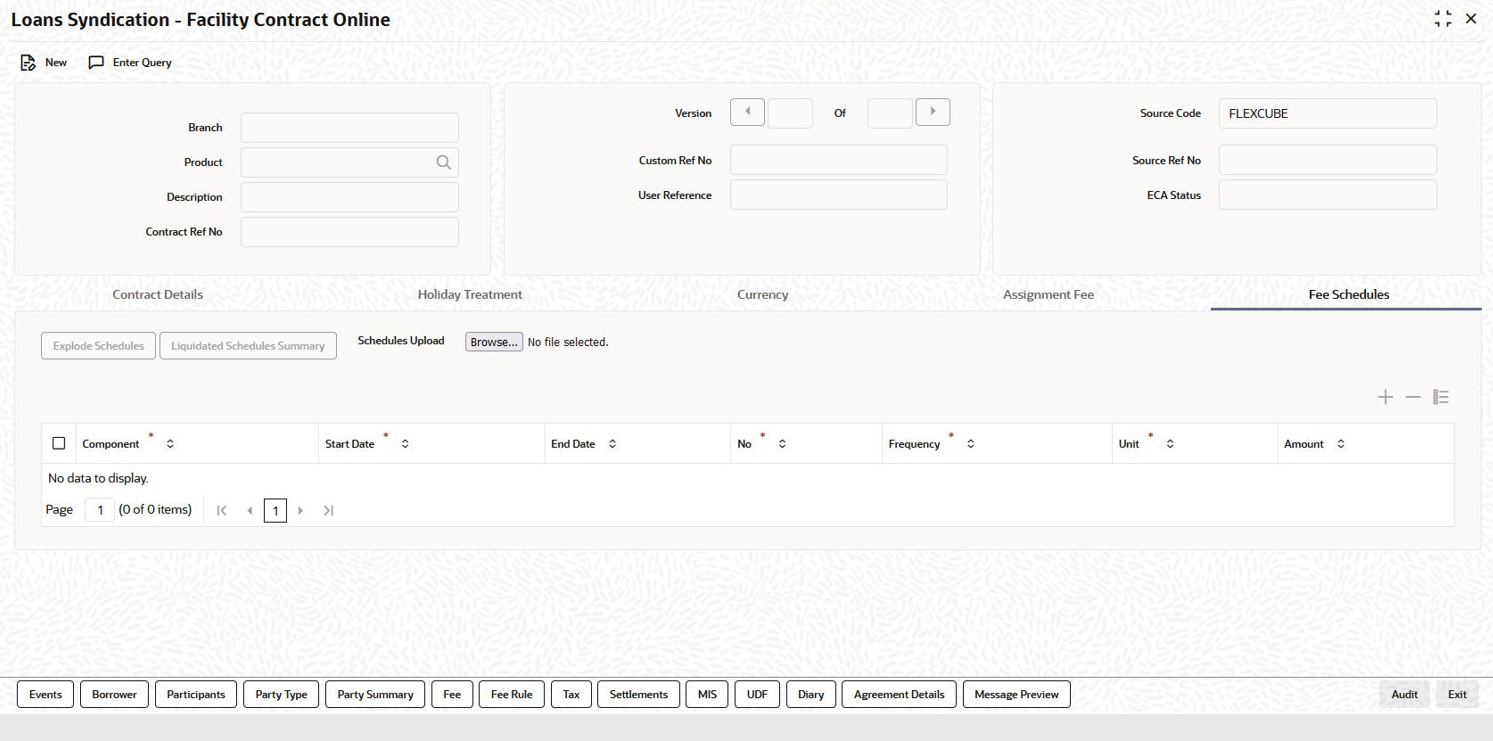The height and width of the screenshot is (741, 1493).
Task: Open the Party Summary subscreen
Action: [375, 694]
